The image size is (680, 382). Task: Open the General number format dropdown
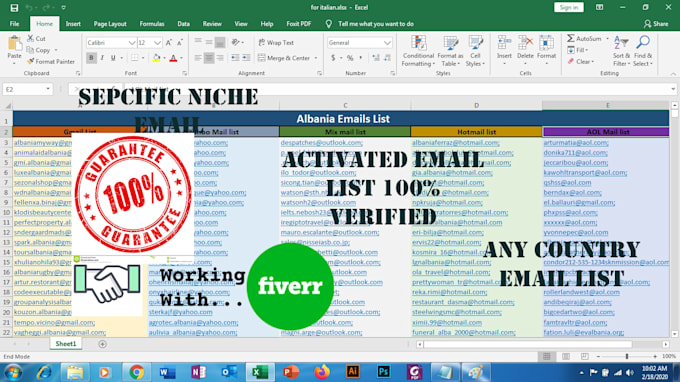[387, 42]
